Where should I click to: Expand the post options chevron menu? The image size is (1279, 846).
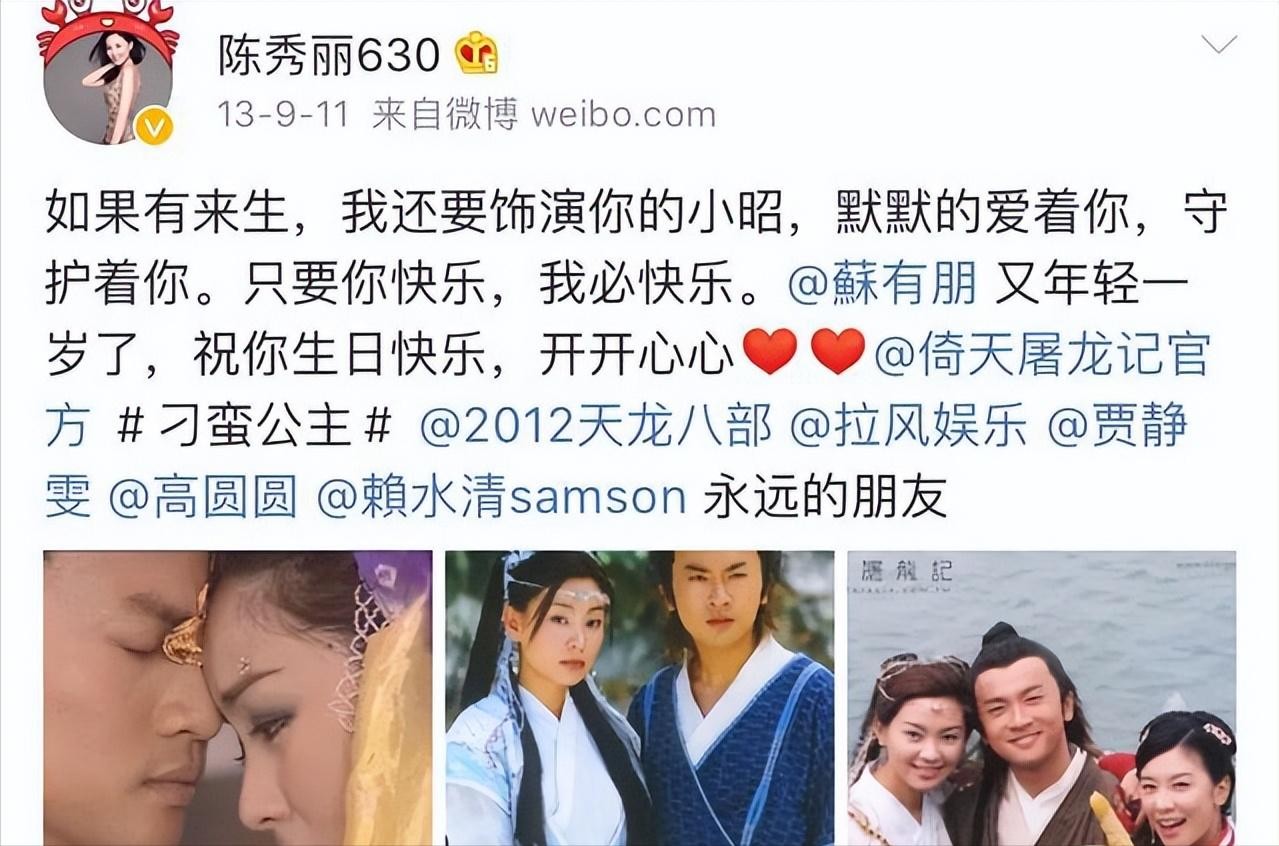click(1219, 44)
